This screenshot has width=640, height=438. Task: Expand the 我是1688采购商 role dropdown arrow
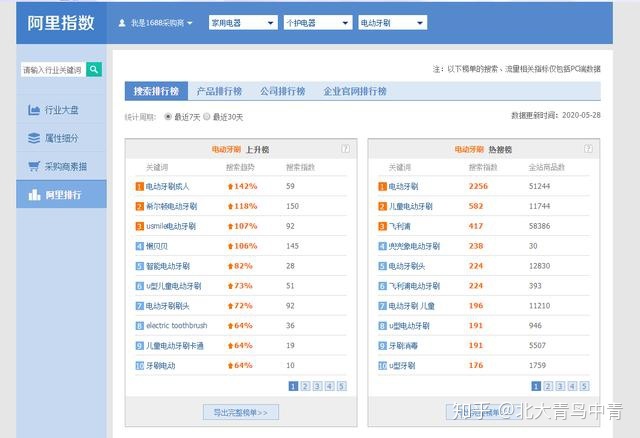point(190,23)
